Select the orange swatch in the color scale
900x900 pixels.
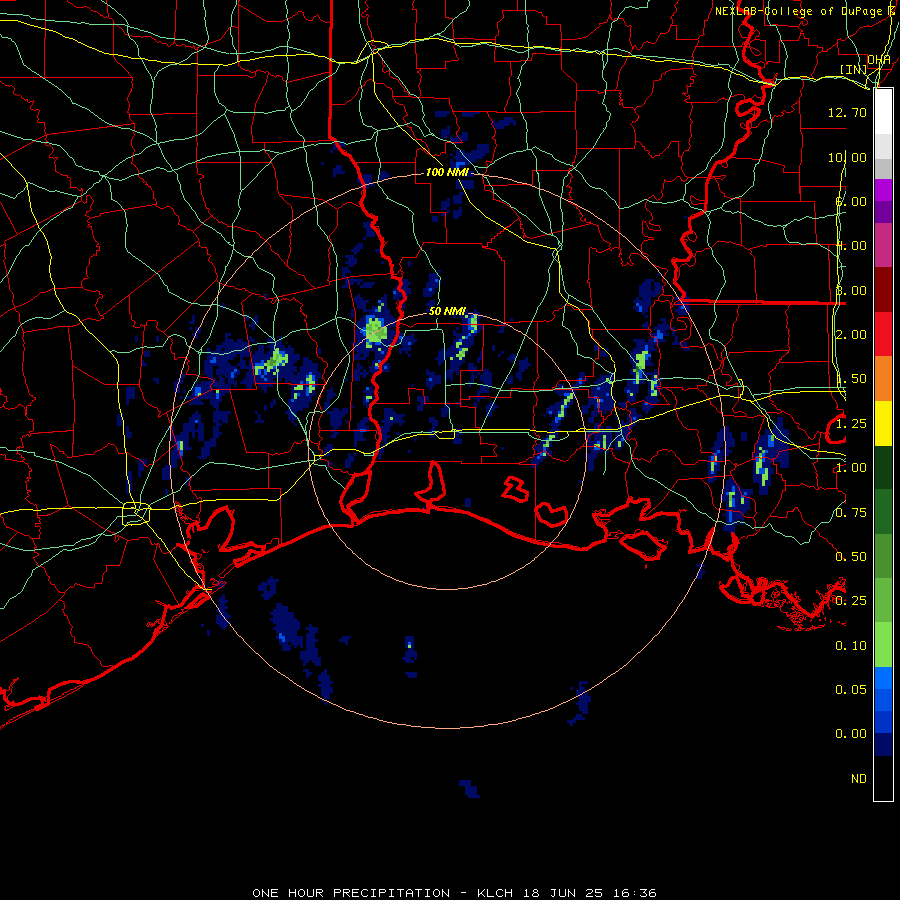click(883, 379)
